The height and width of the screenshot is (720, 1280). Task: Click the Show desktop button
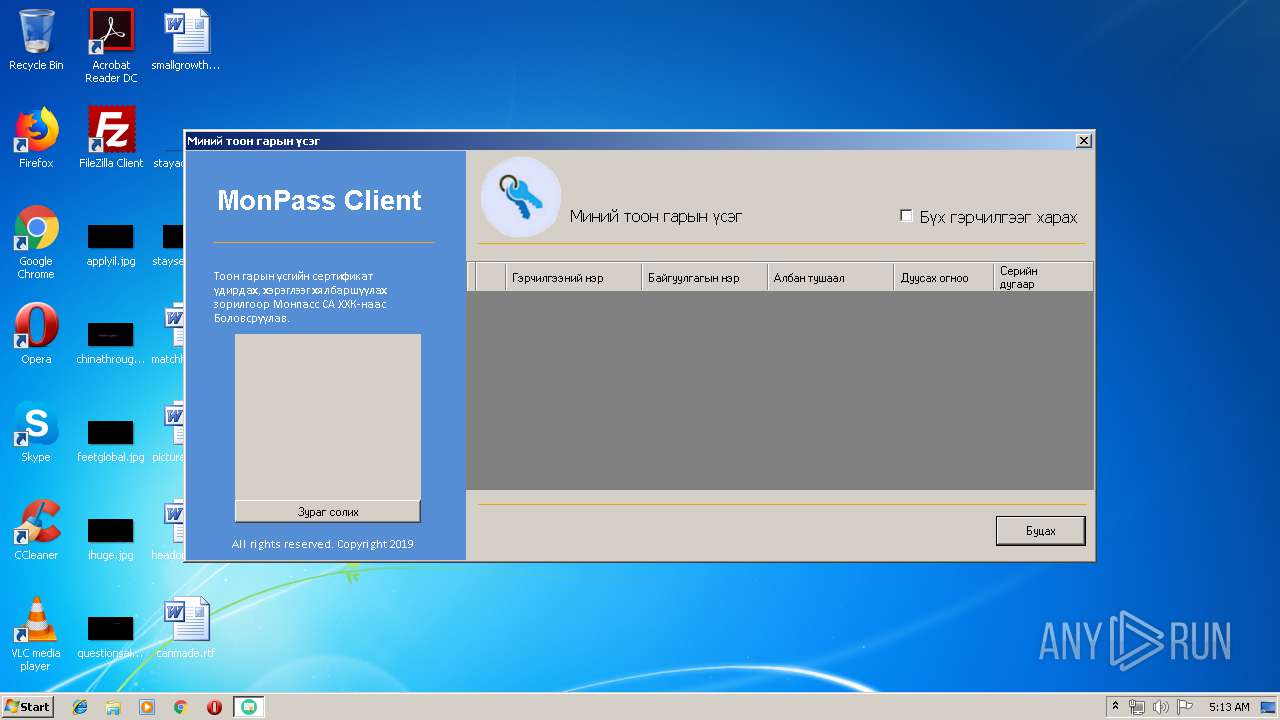[x=1269, y=707]
